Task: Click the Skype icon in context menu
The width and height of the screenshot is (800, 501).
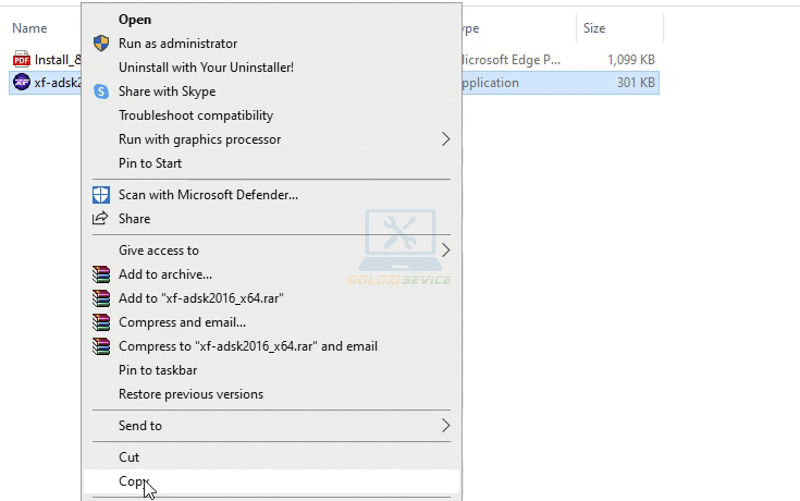Action: 101,91
